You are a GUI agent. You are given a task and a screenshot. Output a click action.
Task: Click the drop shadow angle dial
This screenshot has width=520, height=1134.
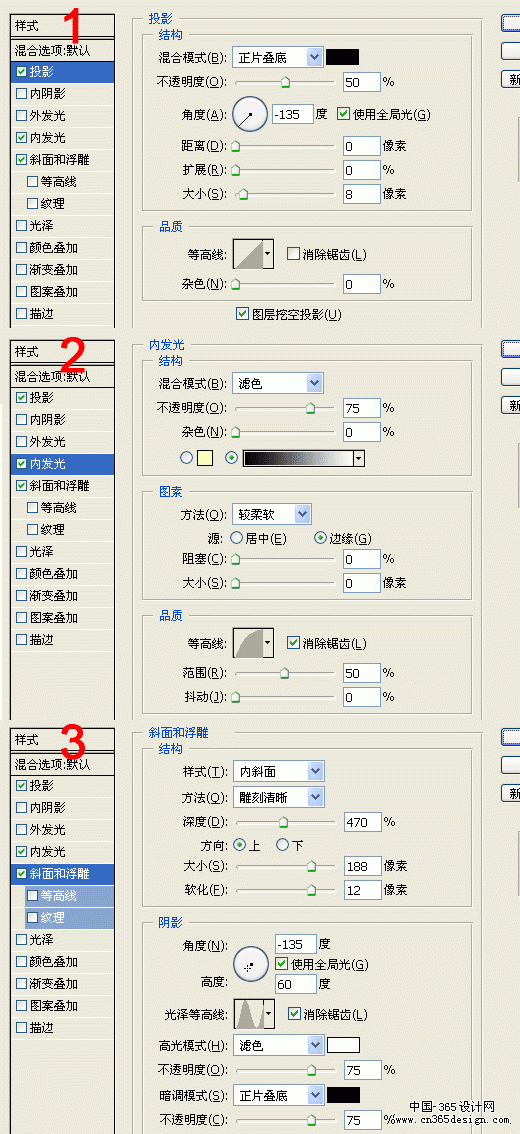(x=250, y=114)
